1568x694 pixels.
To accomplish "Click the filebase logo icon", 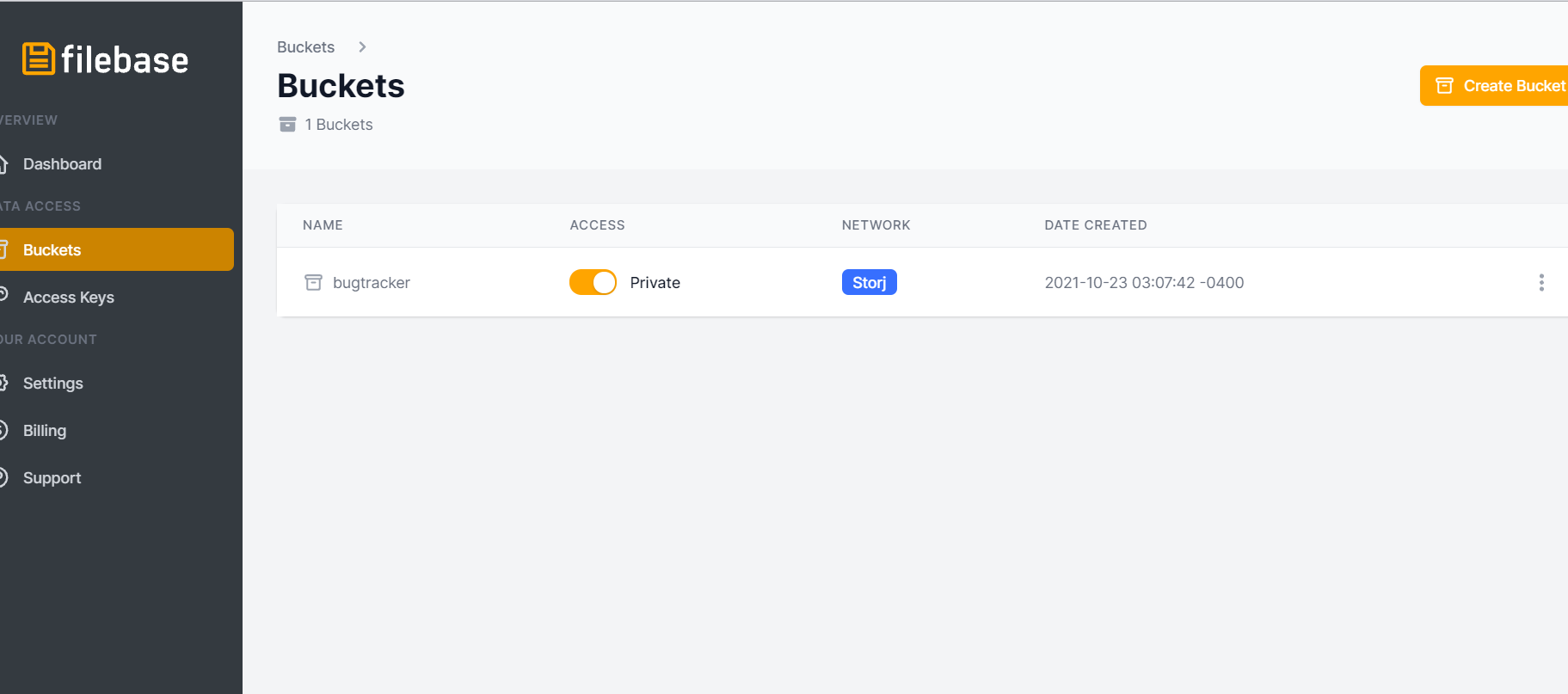I will click(39, 59).
